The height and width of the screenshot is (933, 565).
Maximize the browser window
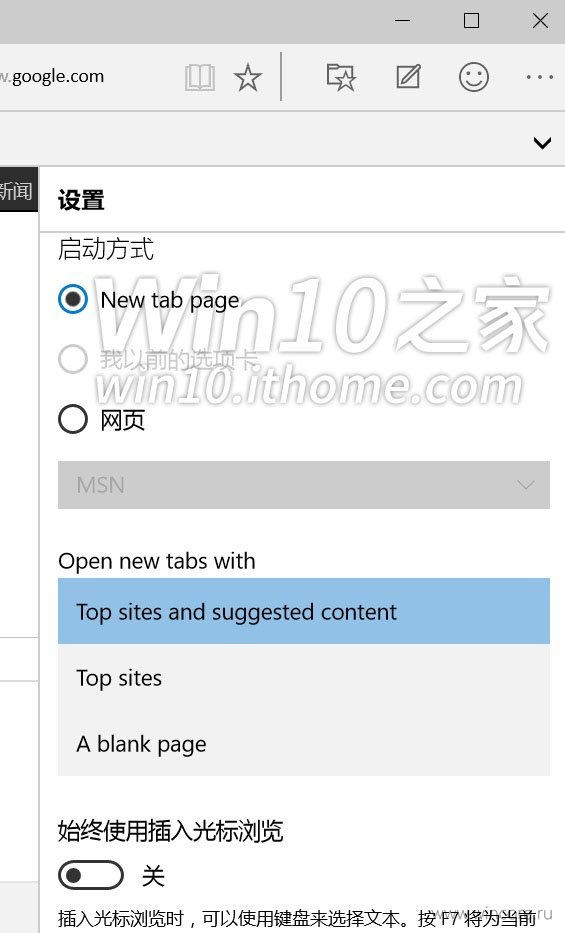471,21
